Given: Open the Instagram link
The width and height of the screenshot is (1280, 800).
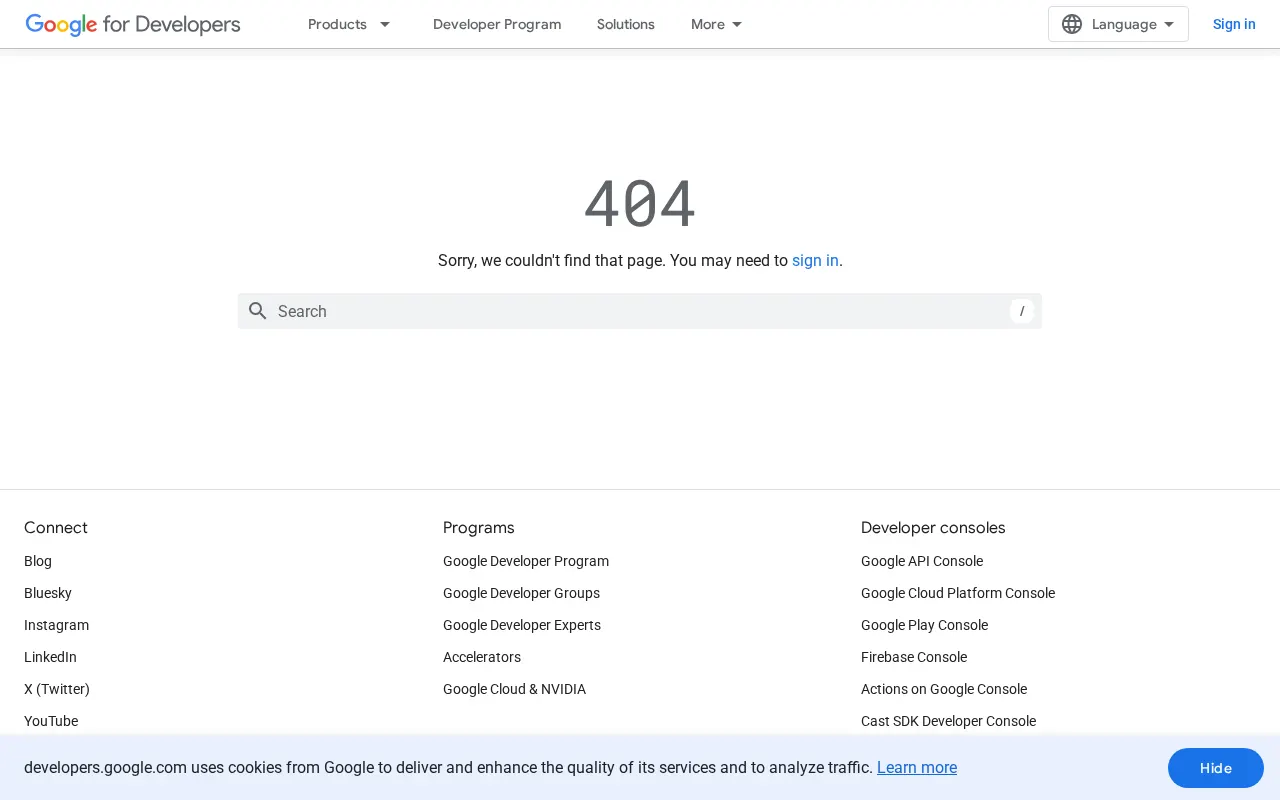Looking at the screenshot, I should pos(56,625).
